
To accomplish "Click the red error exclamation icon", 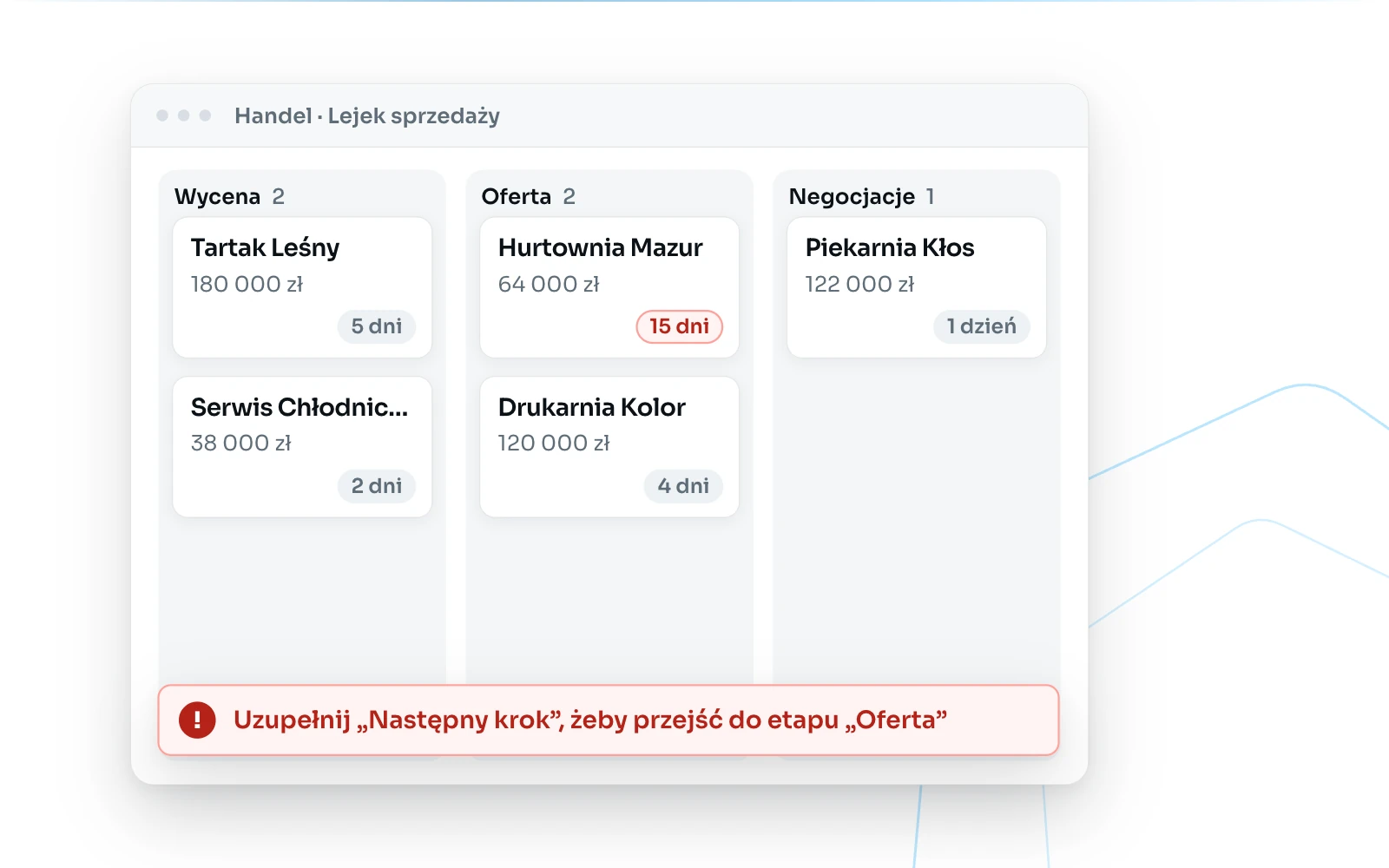I will [197, 720].
